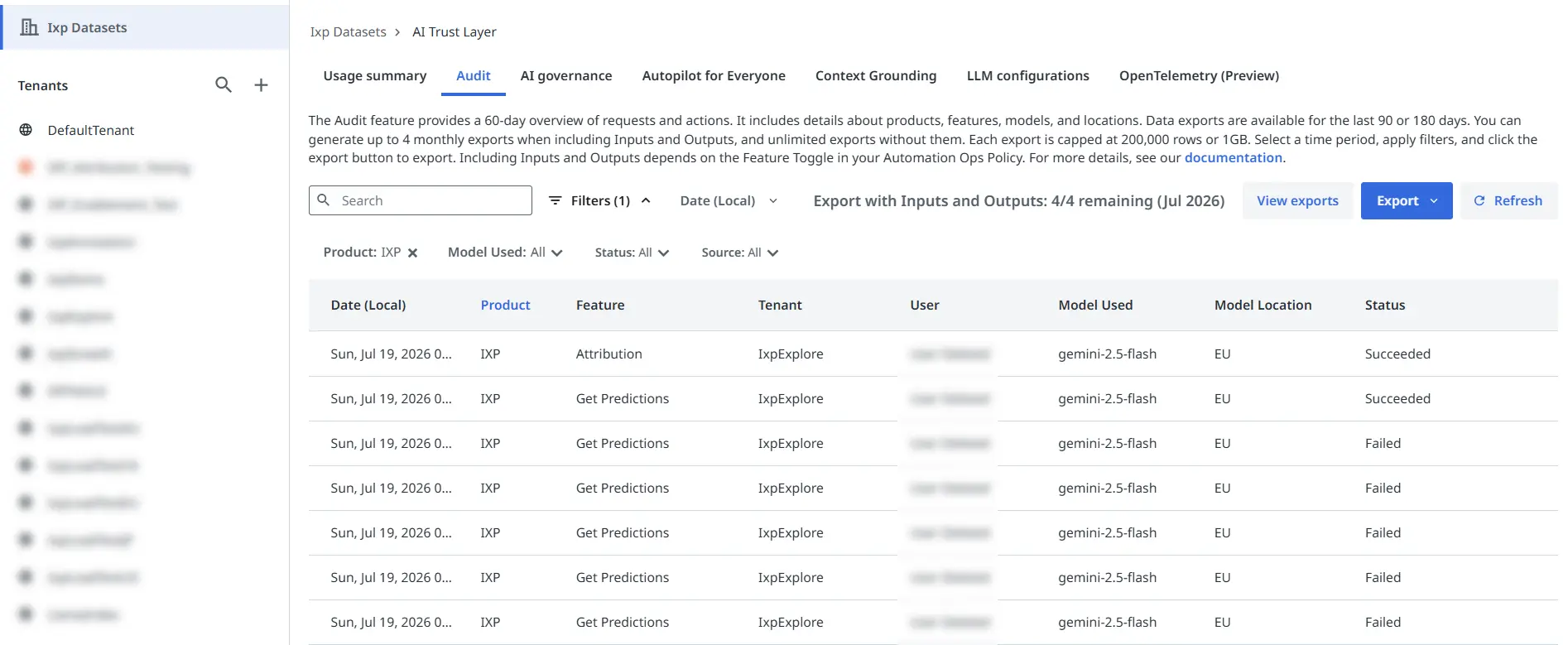Click the Ixp Datasets organization icon

point(29,27)
